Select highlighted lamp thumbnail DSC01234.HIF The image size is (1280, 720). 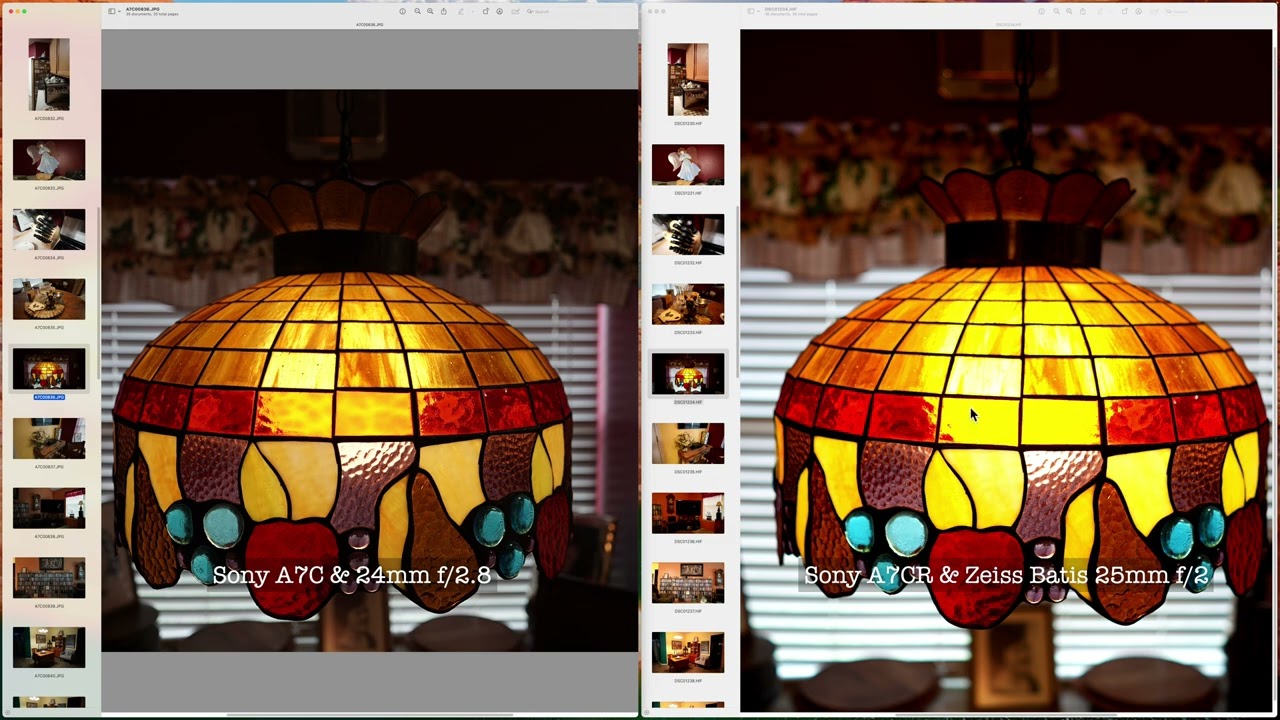click(688, 374)
